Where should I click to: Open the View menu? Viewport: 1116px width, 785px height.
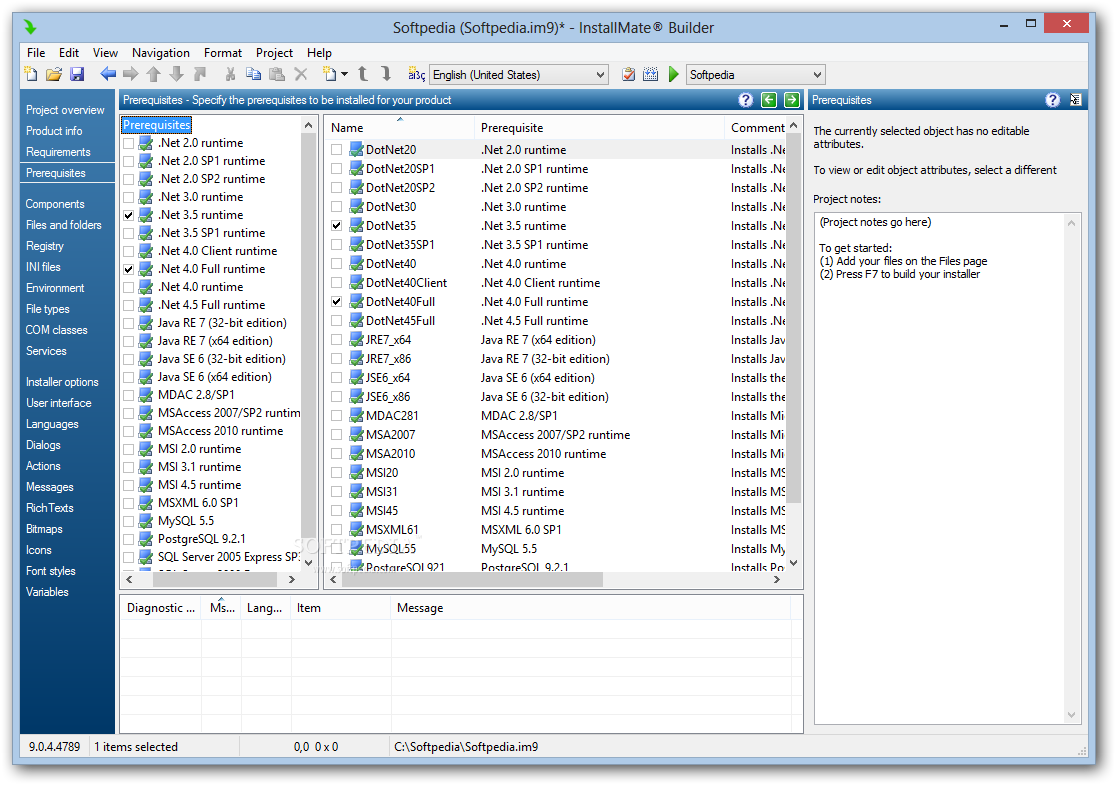tap(105, 53)
